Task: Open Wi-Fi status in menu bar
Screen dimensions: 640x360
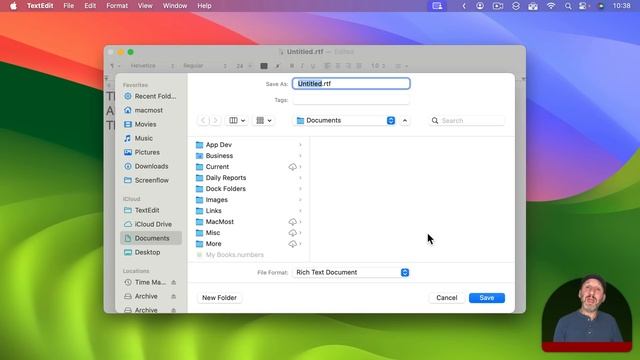Action: 551,6
